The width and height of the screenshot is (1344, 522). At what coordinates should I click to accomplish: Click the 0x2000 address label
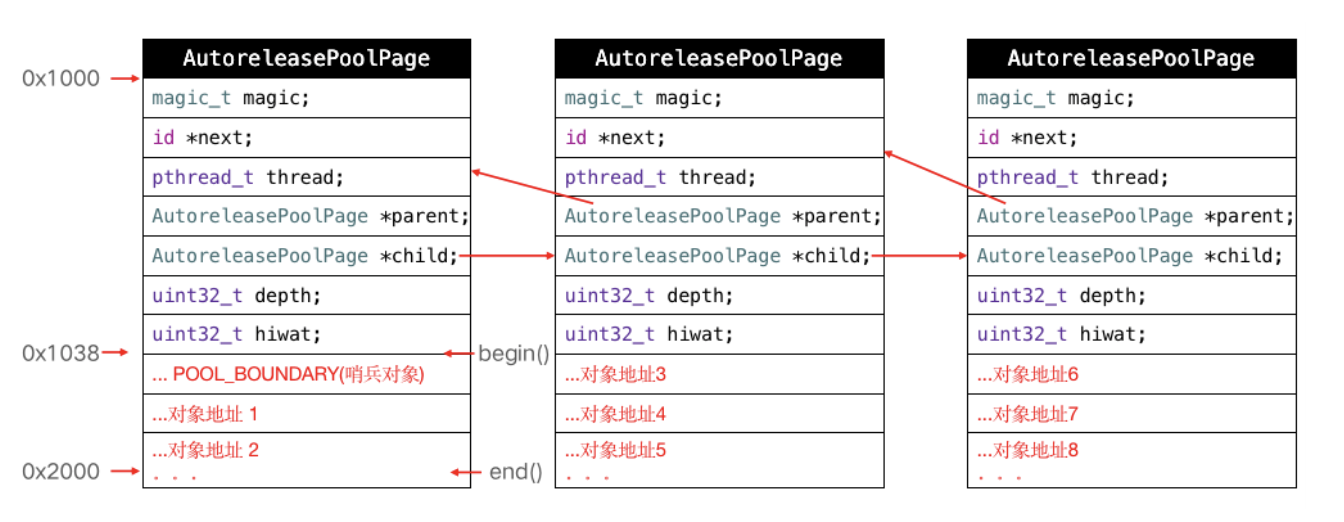pos(61,471)
